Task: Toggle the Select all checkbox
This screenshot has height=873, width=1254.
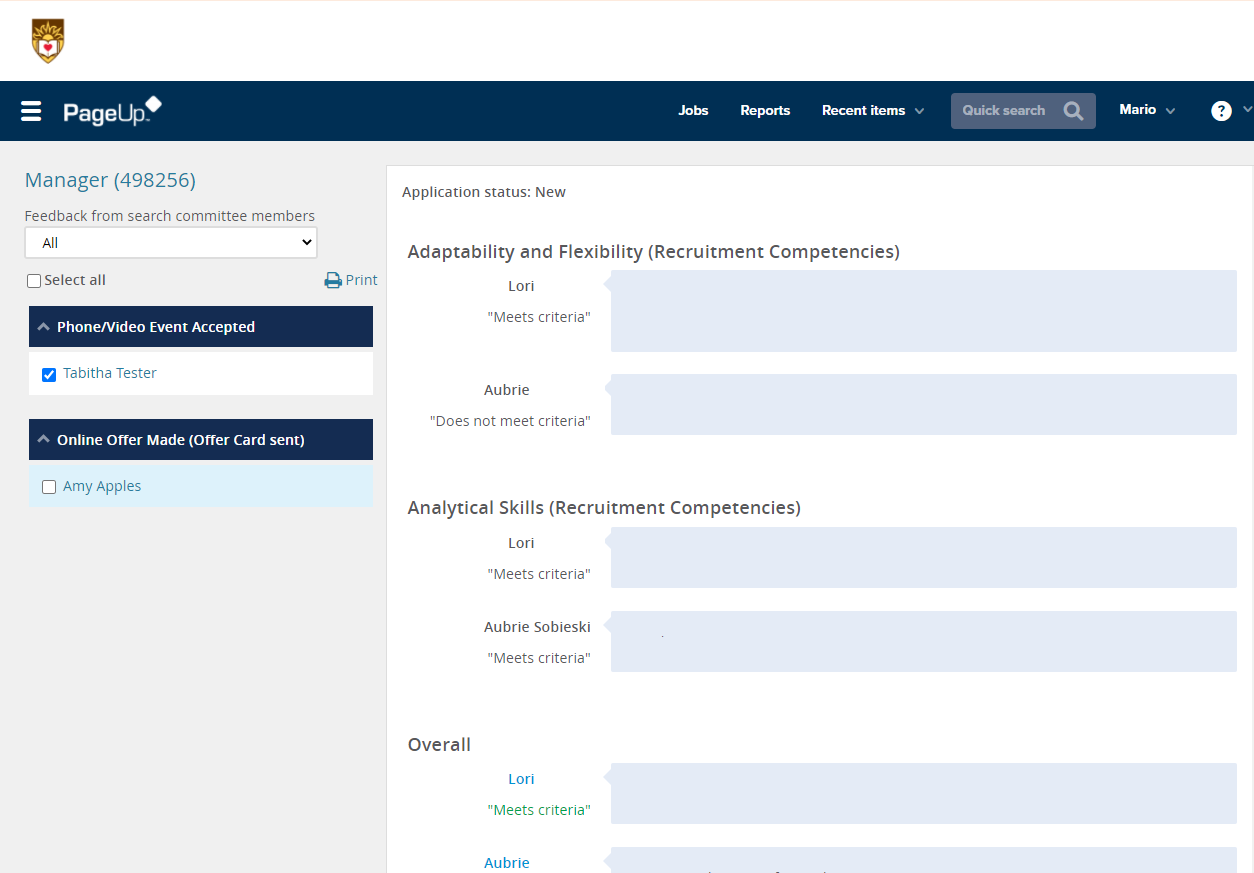Action: pos(34,281)
